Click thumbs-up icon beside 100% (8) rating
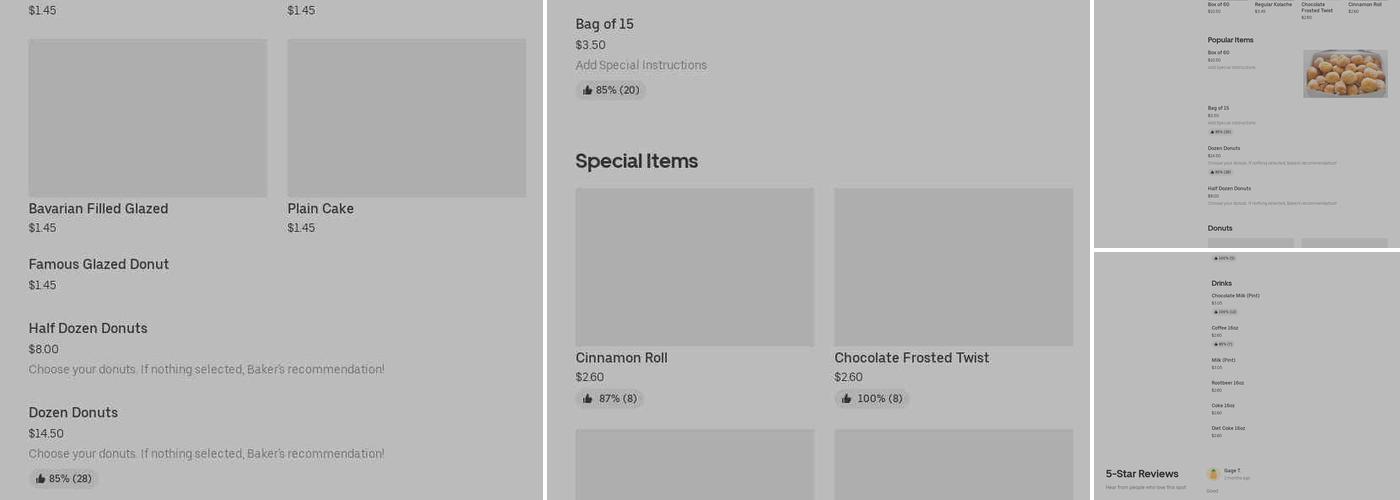 pos(846,399)
